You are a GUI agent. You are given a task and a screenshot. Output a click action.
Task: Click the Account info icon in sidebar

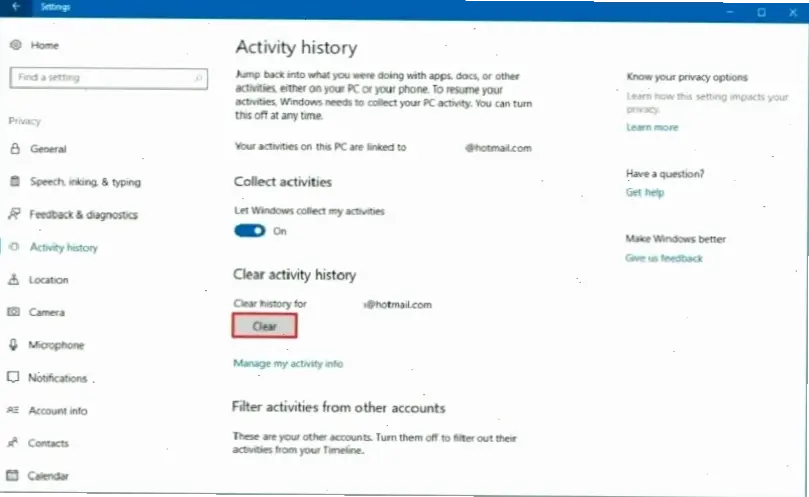click(x=13, y=410)
